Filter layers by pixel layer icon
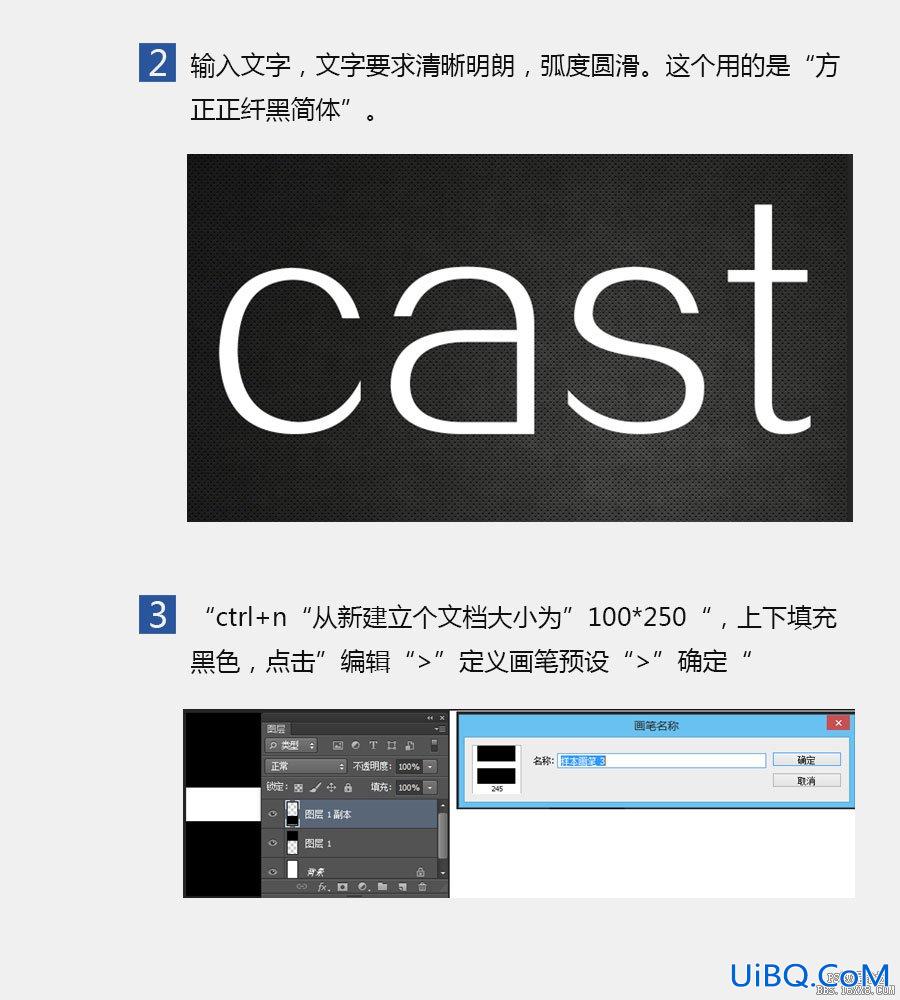This screenshot has width=900, height=1000. (338, 745)
